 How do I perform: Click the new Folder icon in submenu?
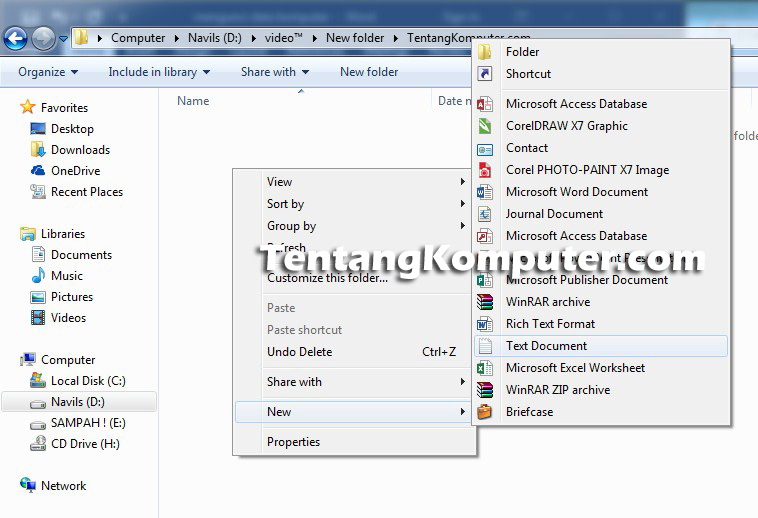click(485, 52)
